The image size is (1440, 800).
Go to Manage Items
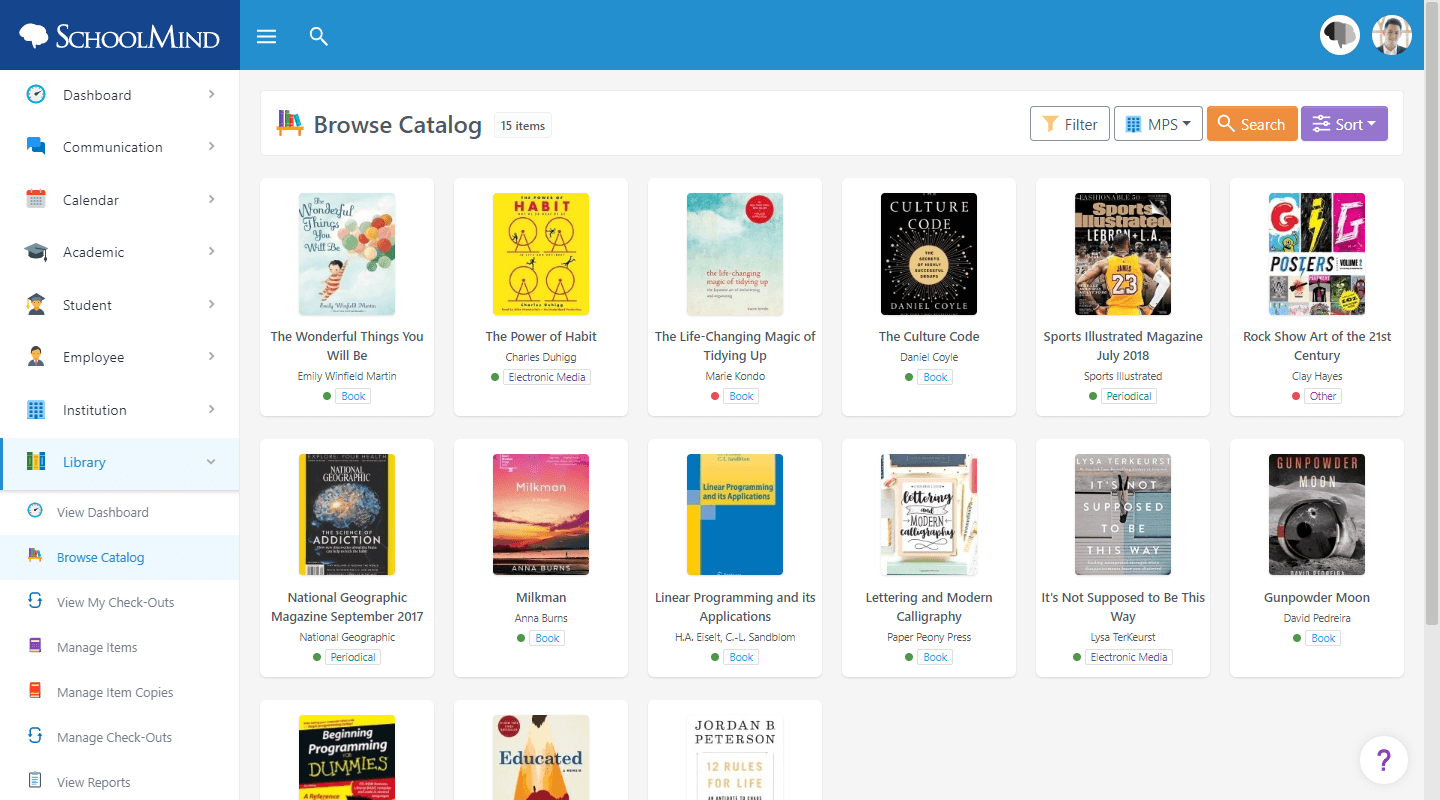(x=97, y=647)
